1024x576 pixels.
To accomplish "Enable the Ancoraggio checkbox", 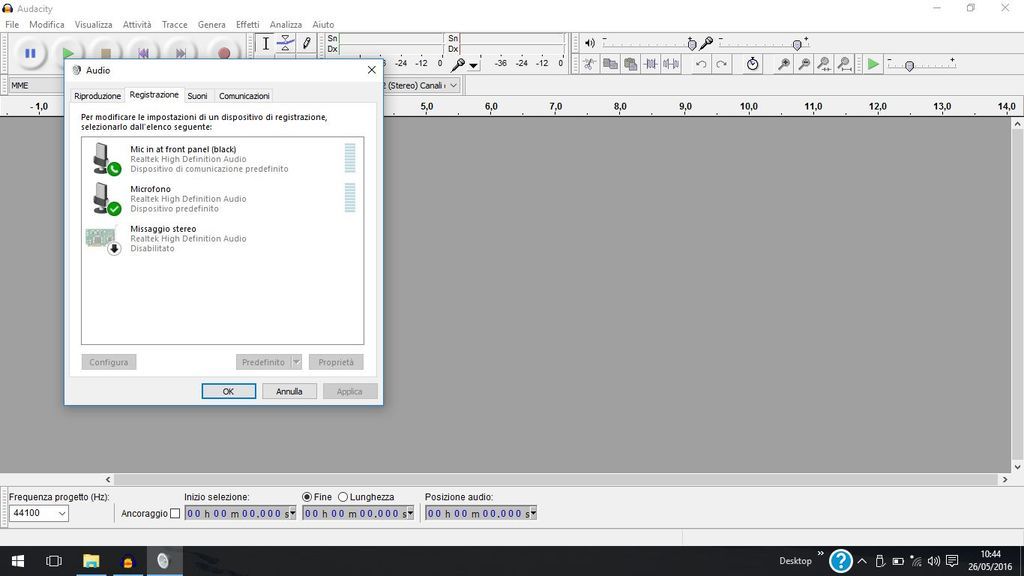I will click(175, 514).
